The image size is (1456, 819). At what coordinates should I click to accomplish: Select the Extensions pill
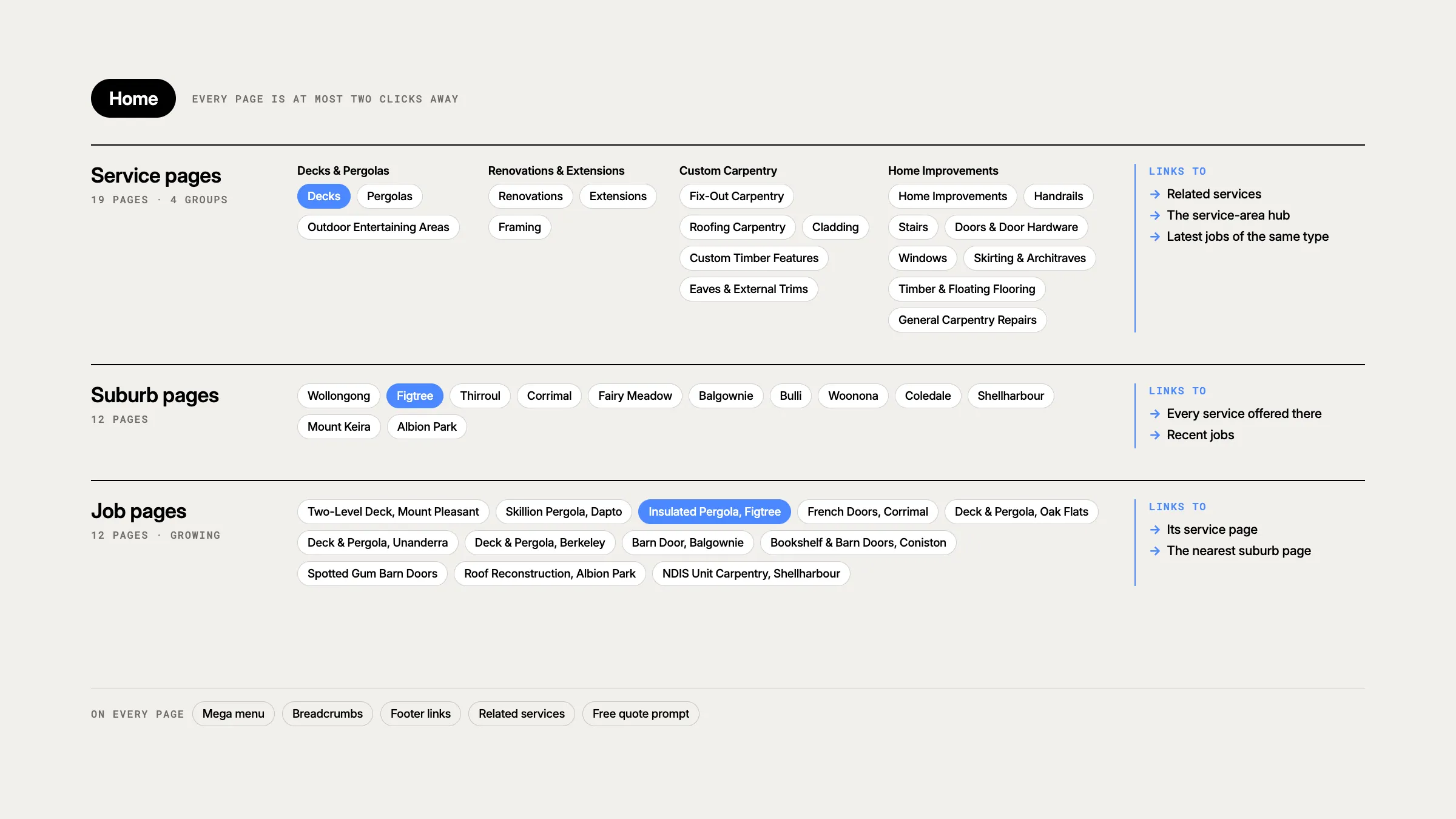pos(618,196)
